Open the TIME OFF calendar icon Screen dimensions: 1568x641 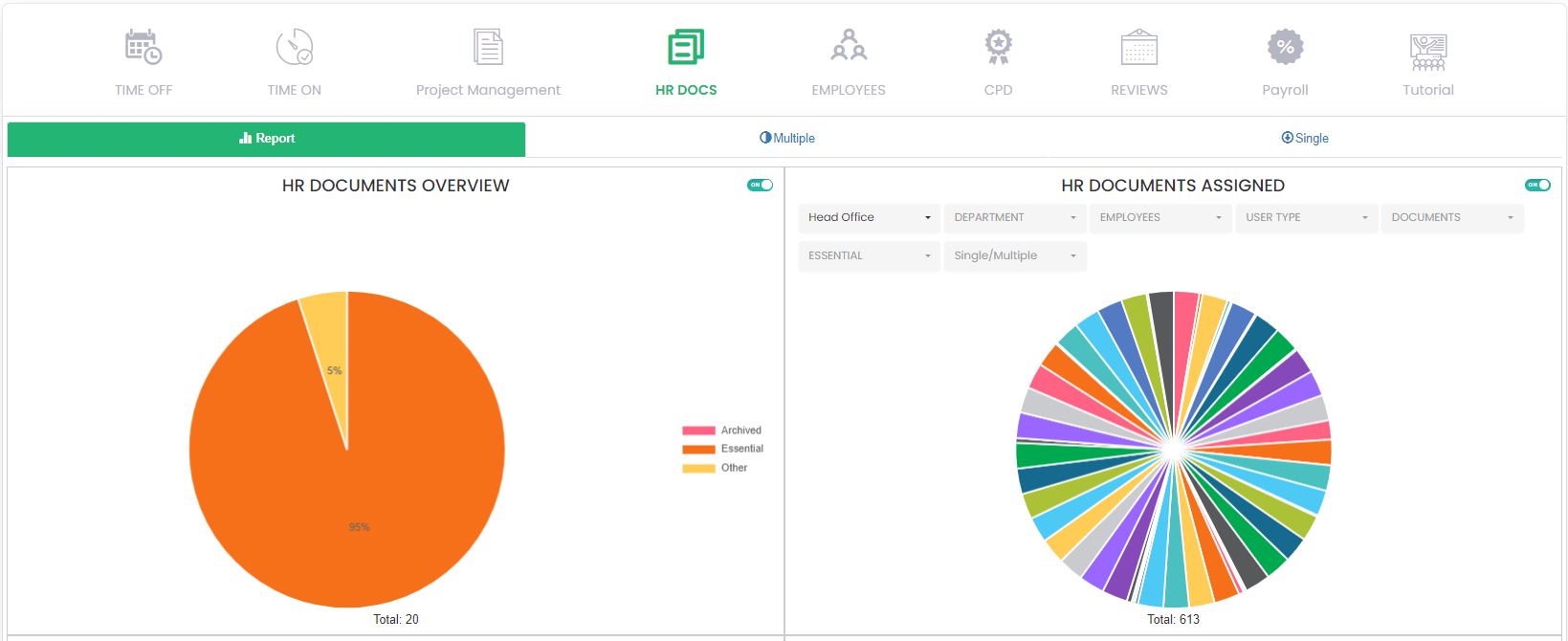[x=144, y=47]
